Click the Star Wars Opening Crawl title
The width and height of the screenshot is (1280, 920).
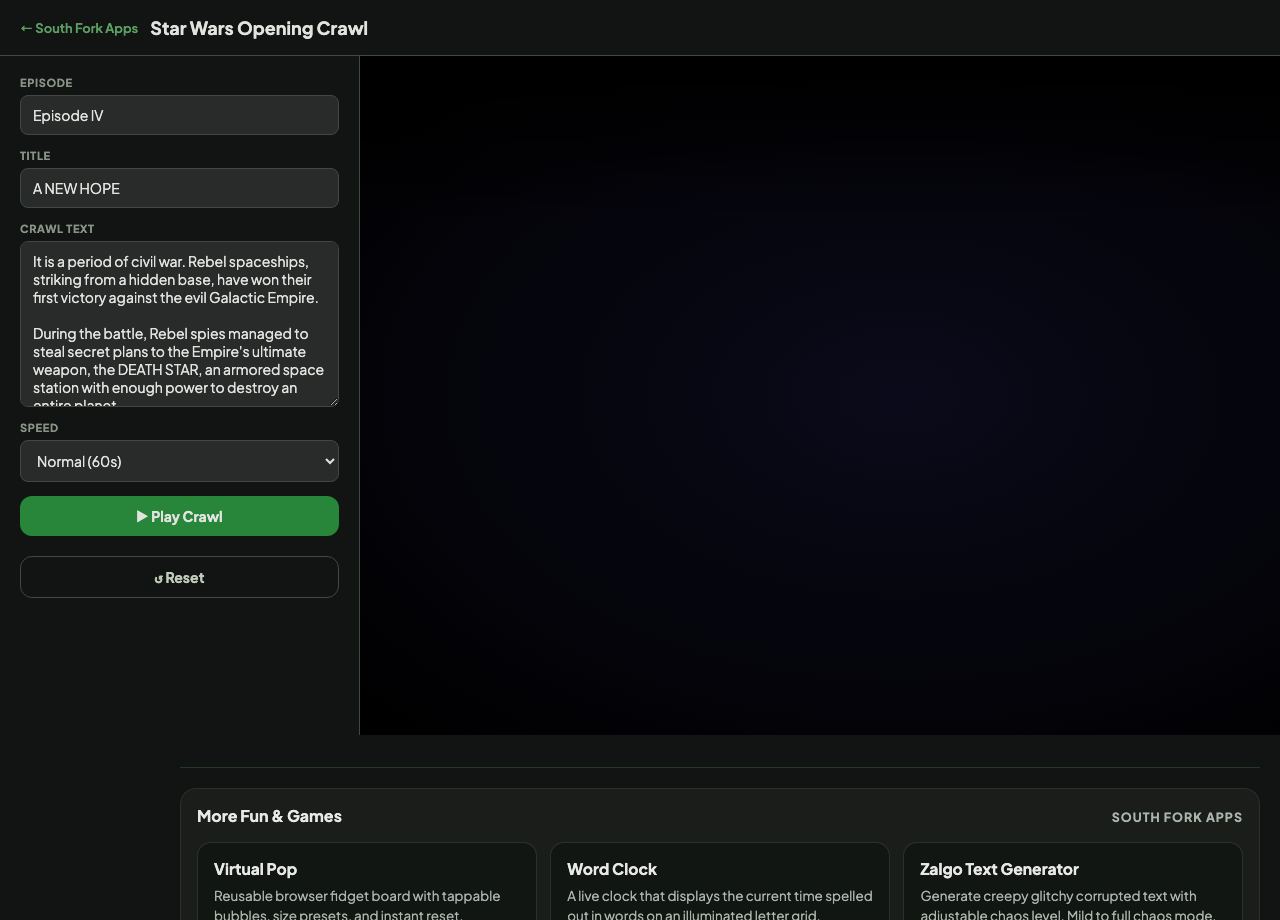pos(259,28)
